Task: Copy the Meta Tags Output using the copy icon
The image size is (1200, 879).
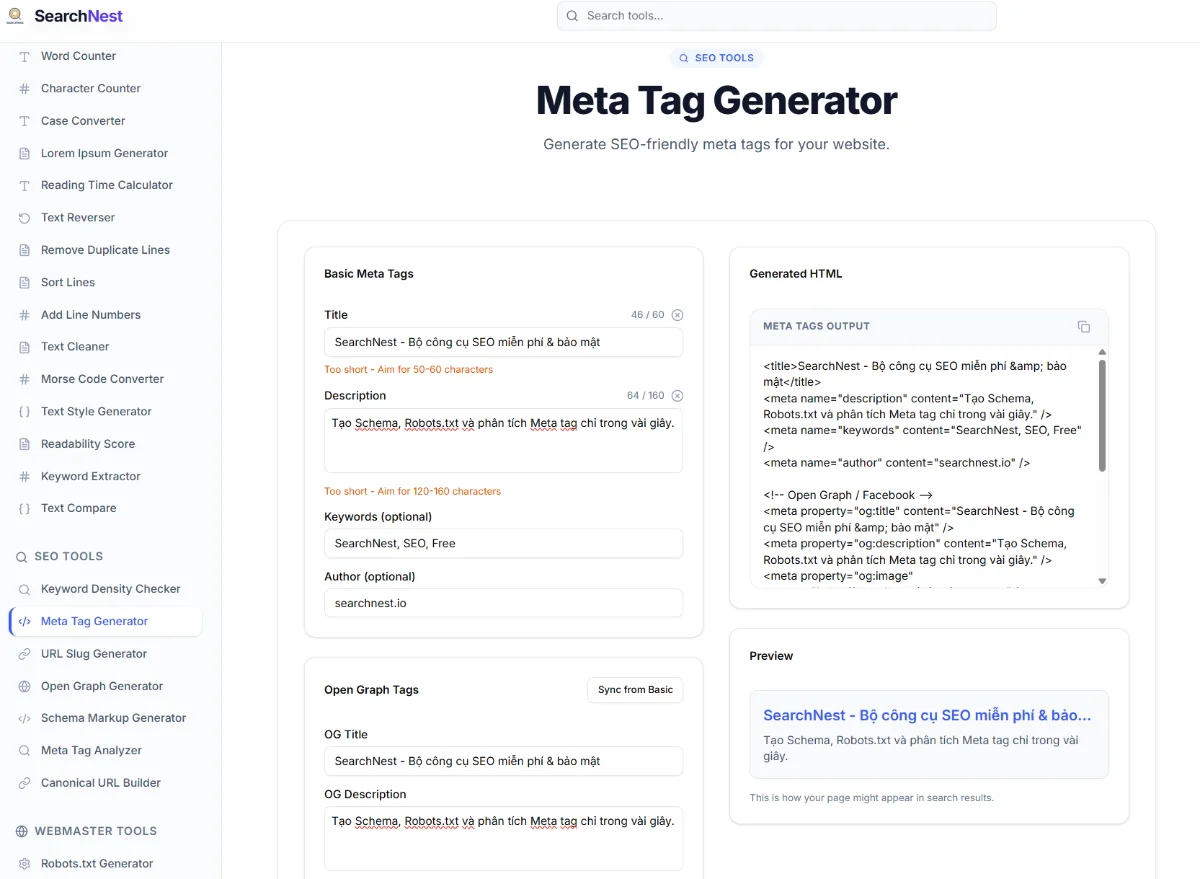Action: pyautogui.click(x=1084, y=326)
